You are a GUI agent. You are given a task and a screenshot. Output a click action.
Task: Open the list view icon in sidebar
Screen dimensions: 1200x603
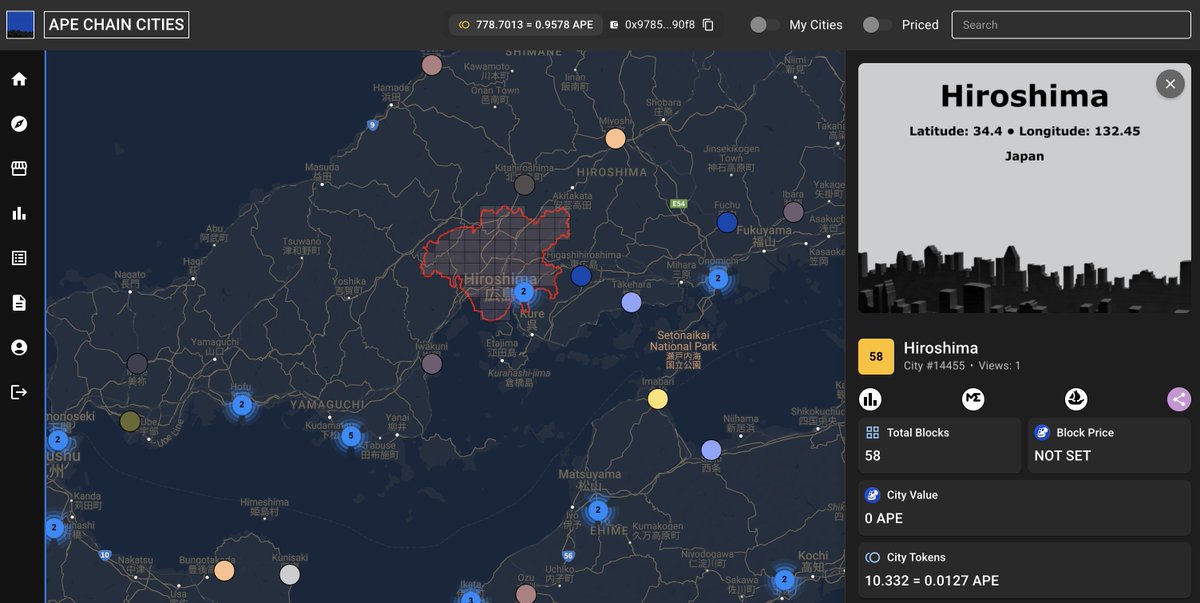pos(19,258)
